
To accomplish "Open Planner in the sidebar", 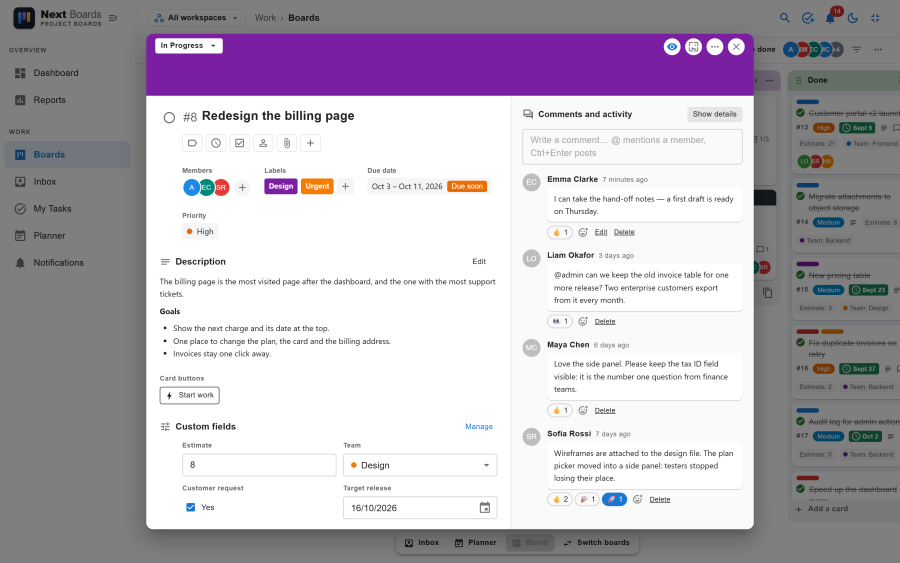I will (x=68, y=235).
